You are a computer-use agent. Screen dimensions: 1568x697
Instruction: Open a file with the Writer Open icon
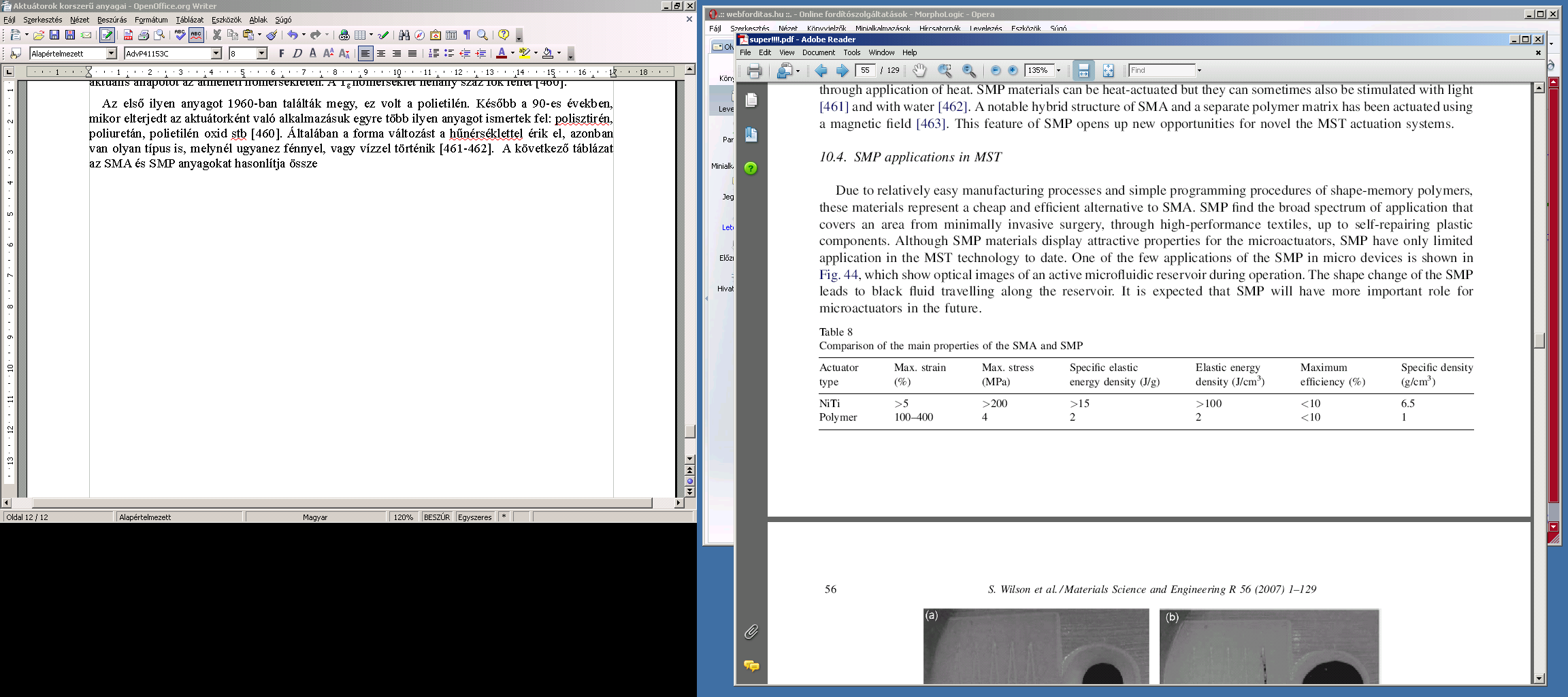(x=39, y=35)
